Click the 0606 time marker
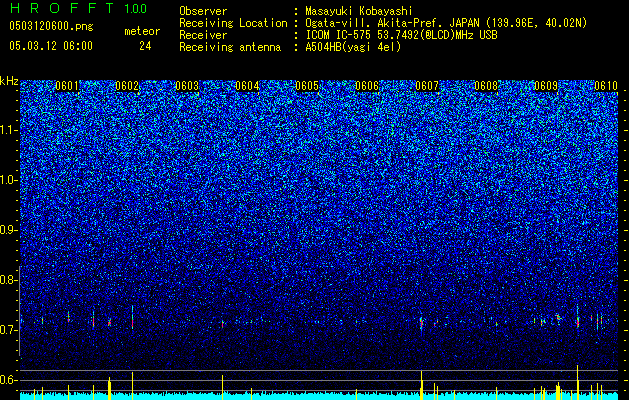629x400 pixels. pyautogui.click(x=367, y=86)
